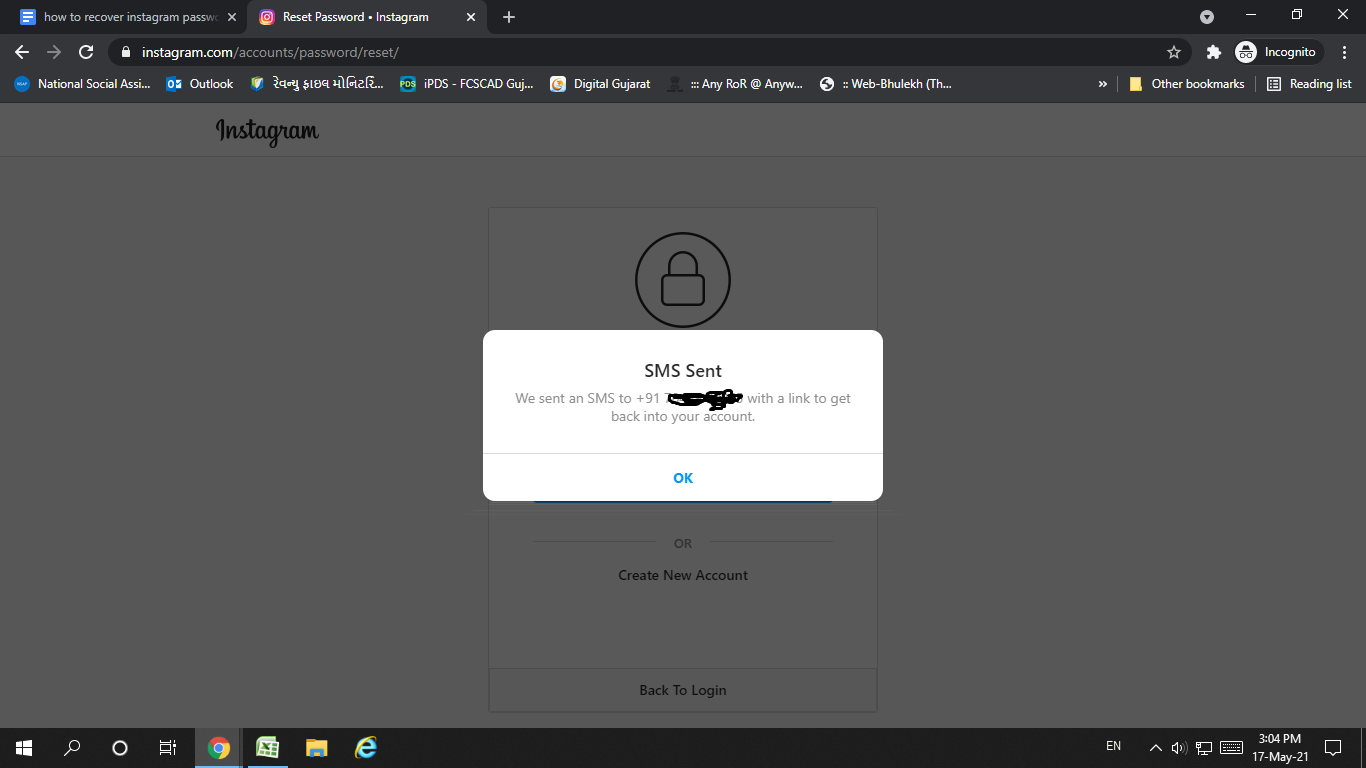
Task: Click the Instagram logo in the header
Action: [267, 131]
